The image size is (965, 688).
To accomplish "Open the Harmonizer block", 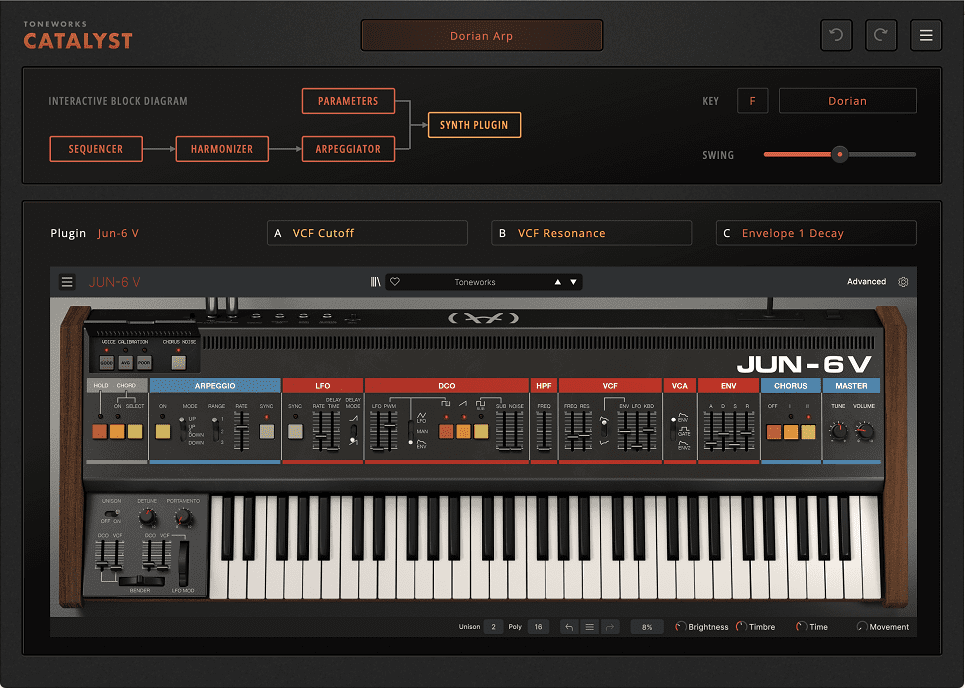I will pos(222,149).
